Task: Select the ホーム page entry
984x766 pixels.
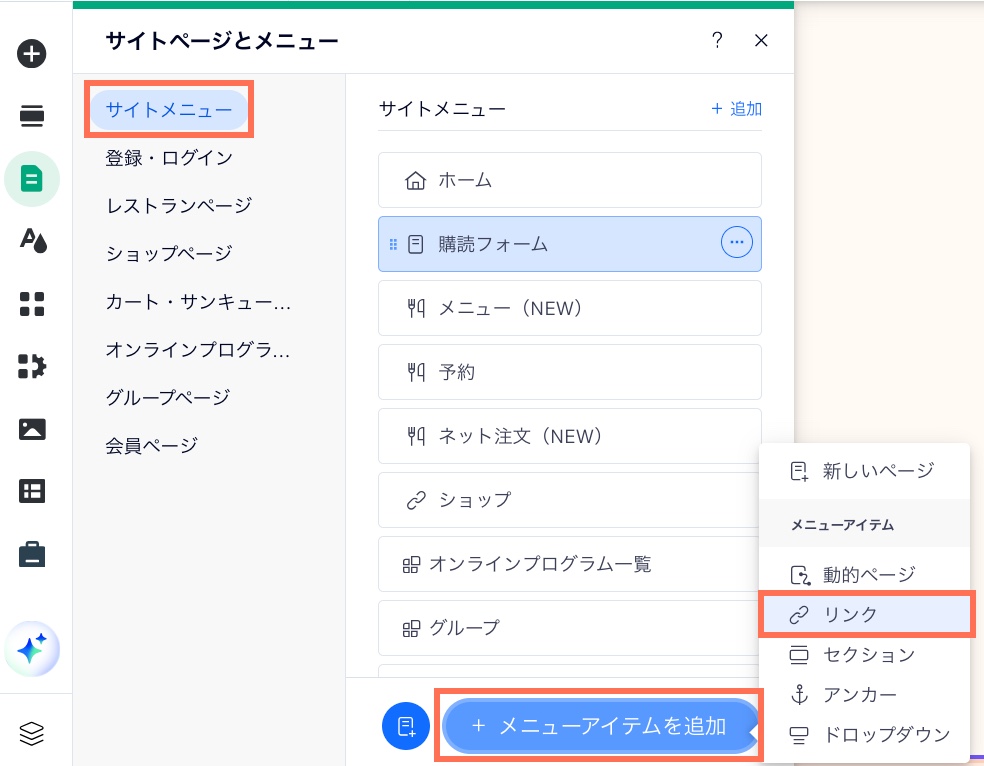Action: (569, 180)
